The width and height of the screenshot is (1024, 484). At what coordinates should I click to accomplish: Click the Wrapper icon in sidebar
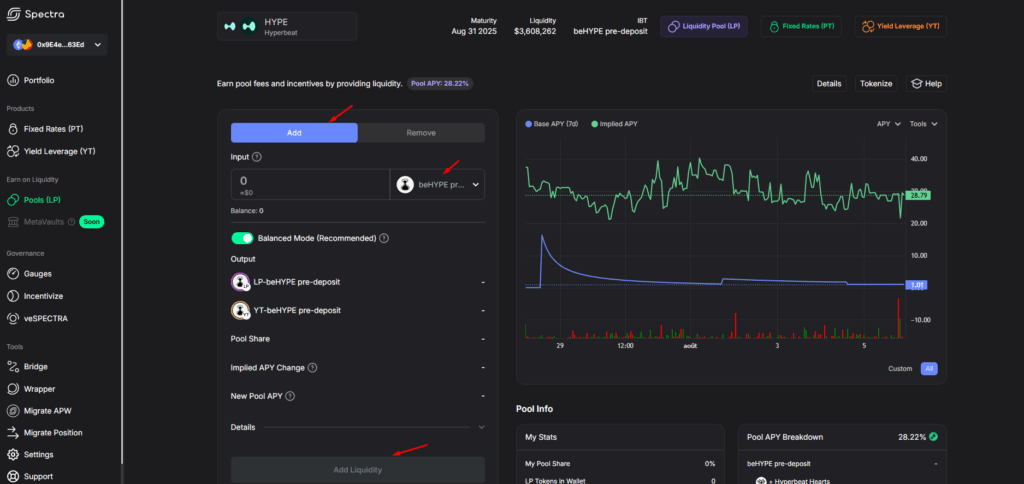(12, 389)
